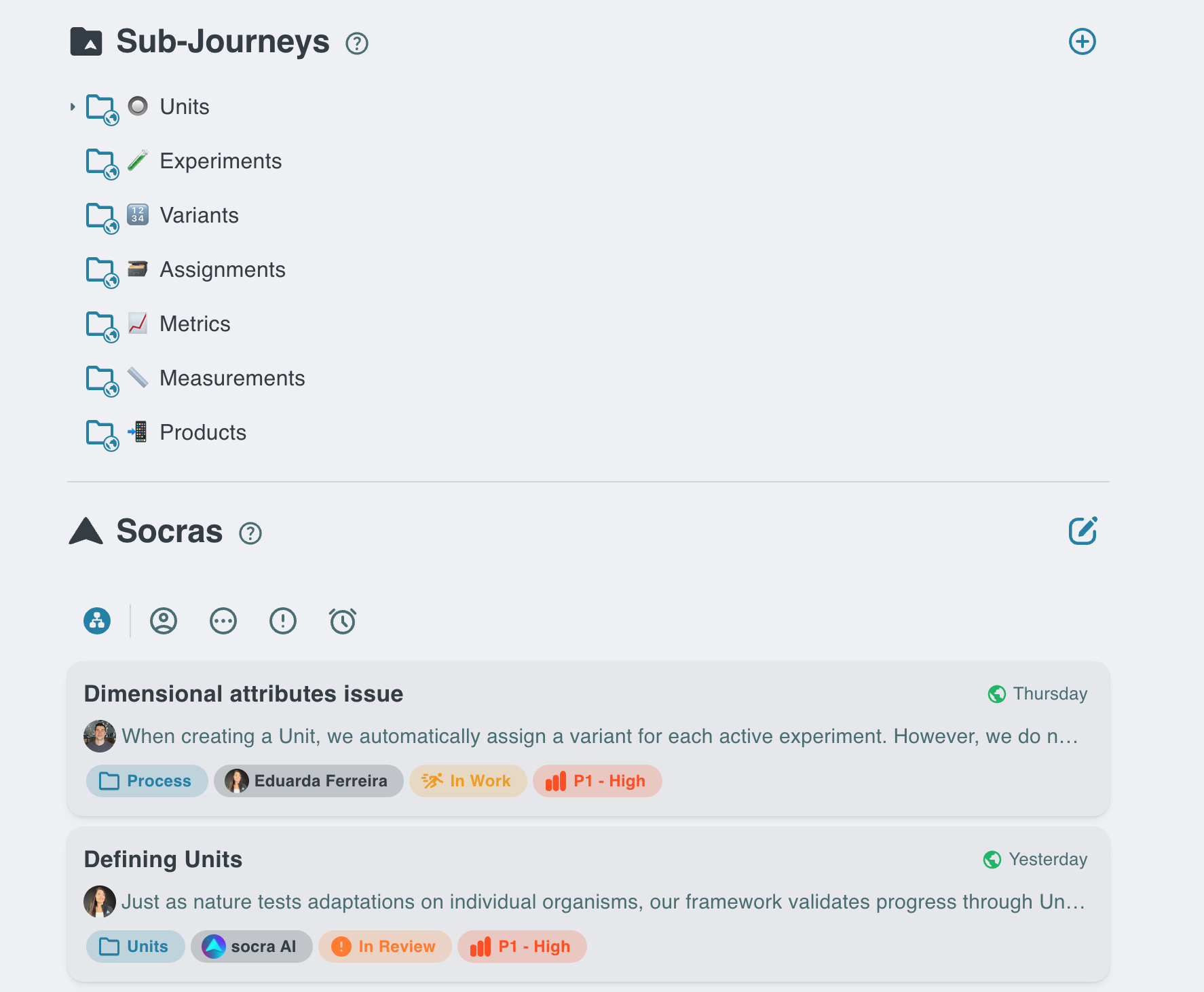
Task: Click the Socras edit pencil icon
Action: tap(1082, 531)
